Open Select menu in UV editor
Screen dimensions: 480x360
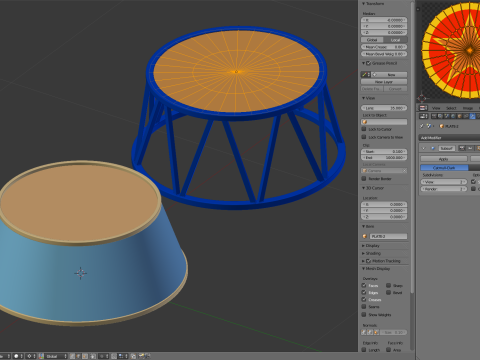pyautogui.click(x=451, y=108)
